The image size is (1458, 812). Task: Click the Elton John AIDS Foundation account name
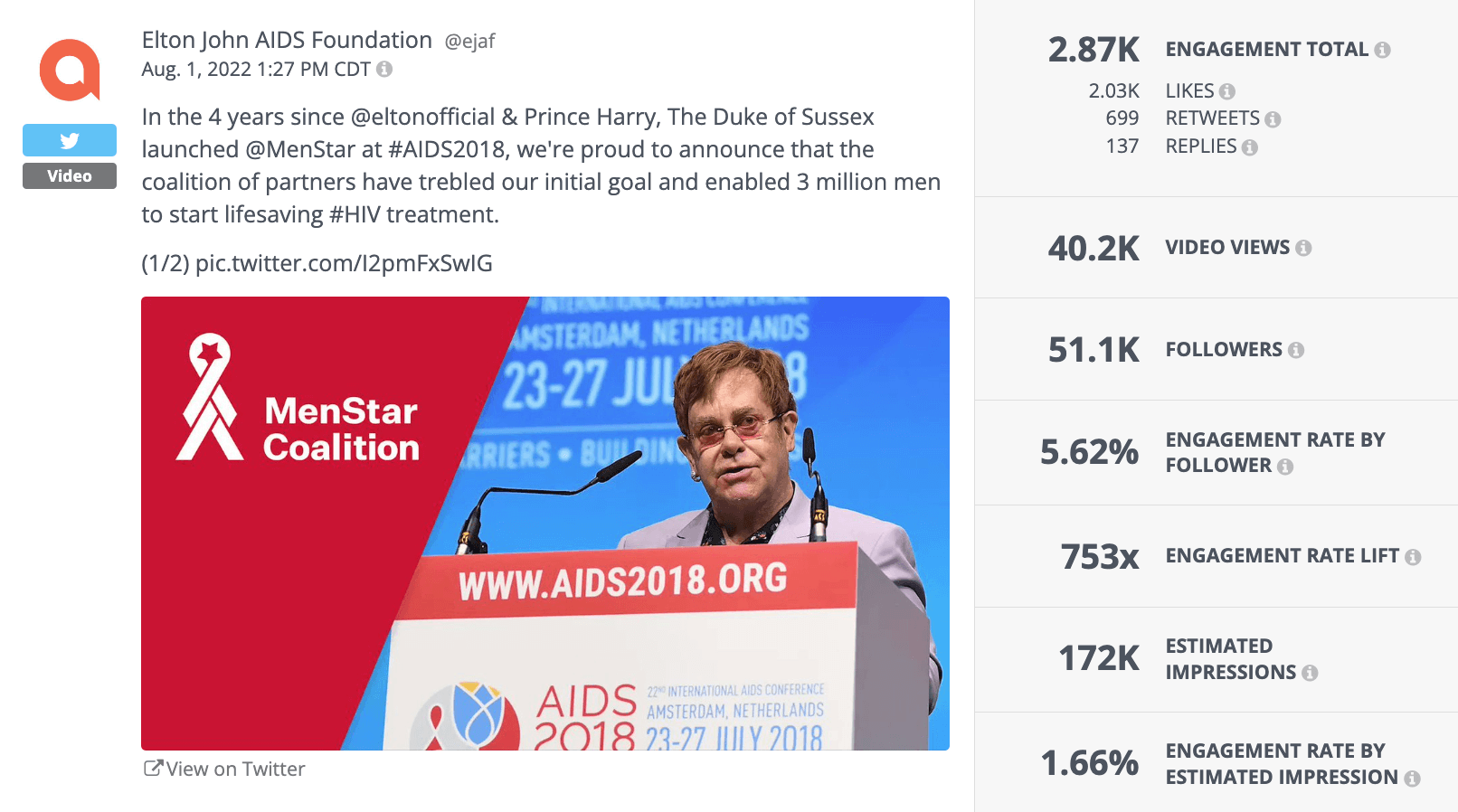click(x=287, y=41)
